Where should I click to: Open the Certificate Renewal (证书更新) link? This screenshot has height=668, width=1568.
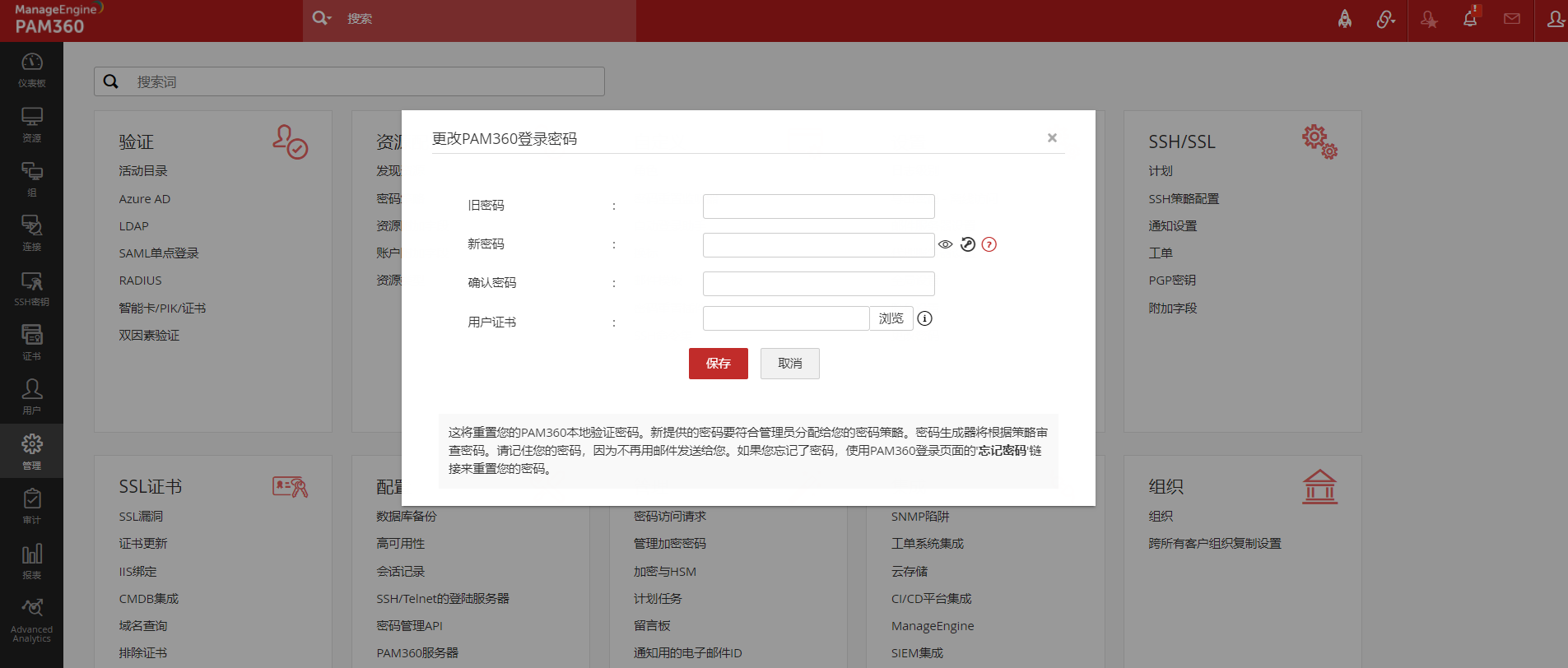pos(143,544)
